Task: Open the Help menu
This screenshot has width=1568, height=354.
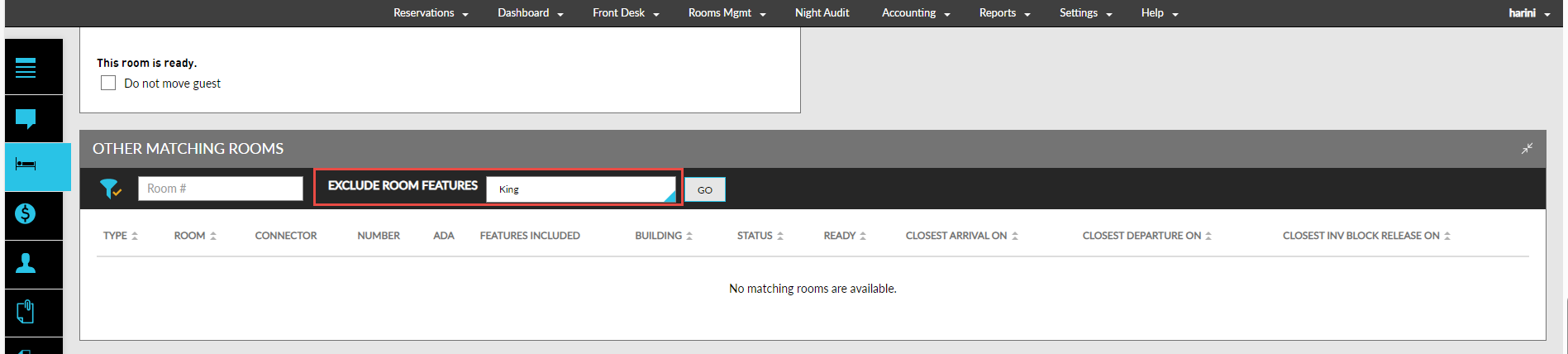Action: click(1160, 13)
